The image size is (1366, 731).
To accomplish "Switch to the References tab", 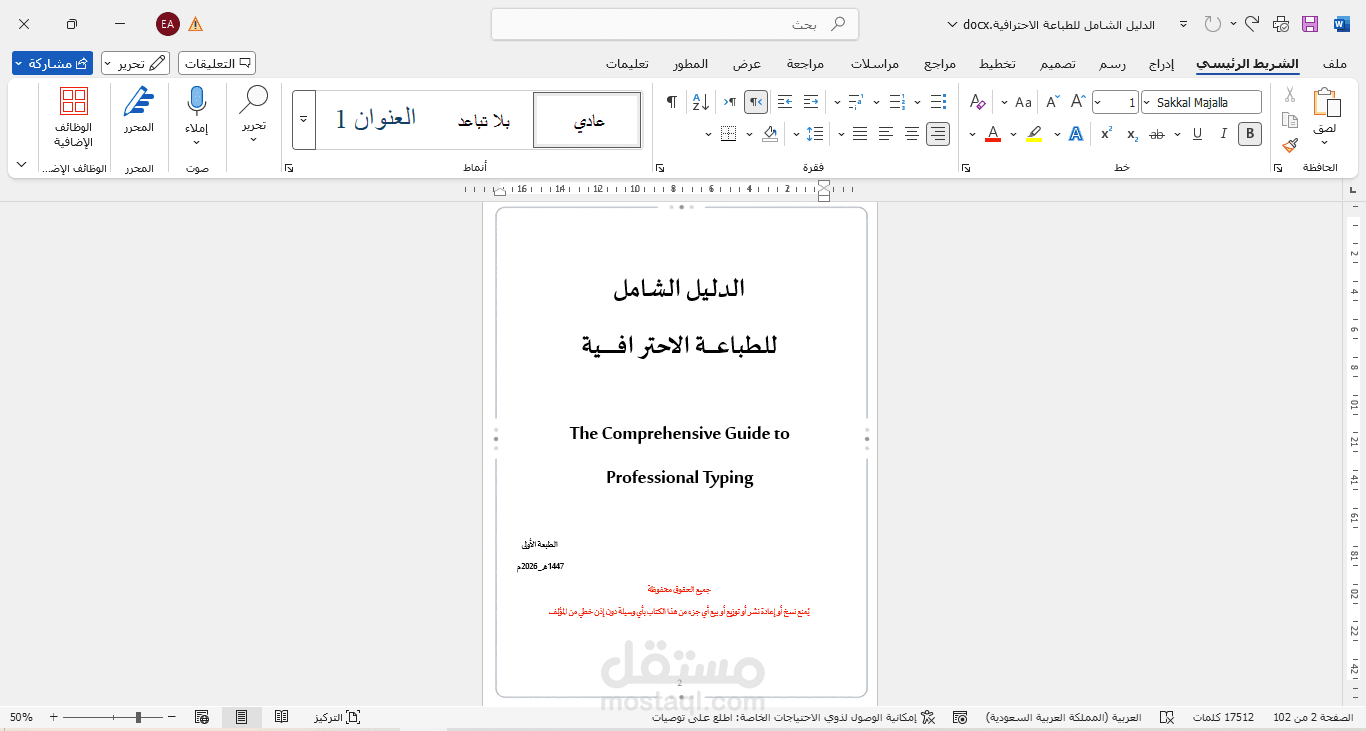I will tap(940, 63).
